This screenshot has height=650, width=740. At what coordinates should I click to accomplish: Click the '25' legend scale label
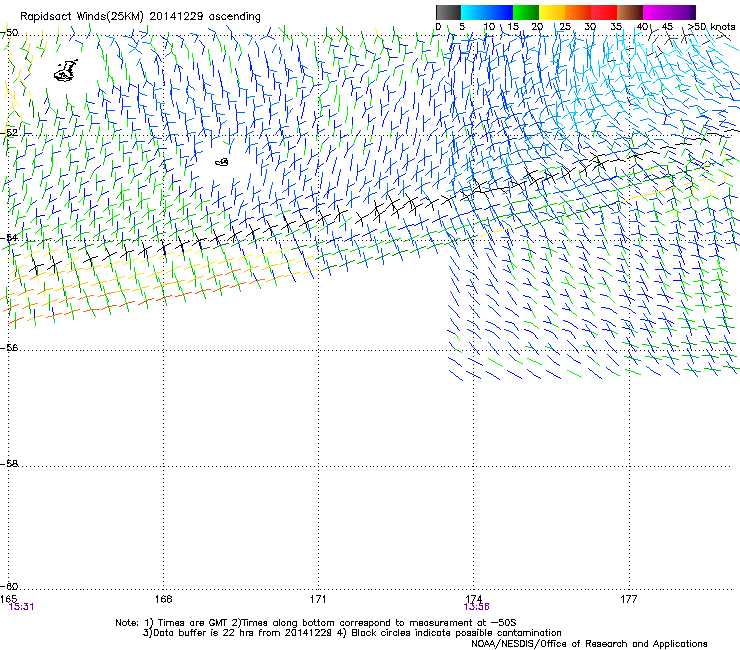tap(565, 27)
